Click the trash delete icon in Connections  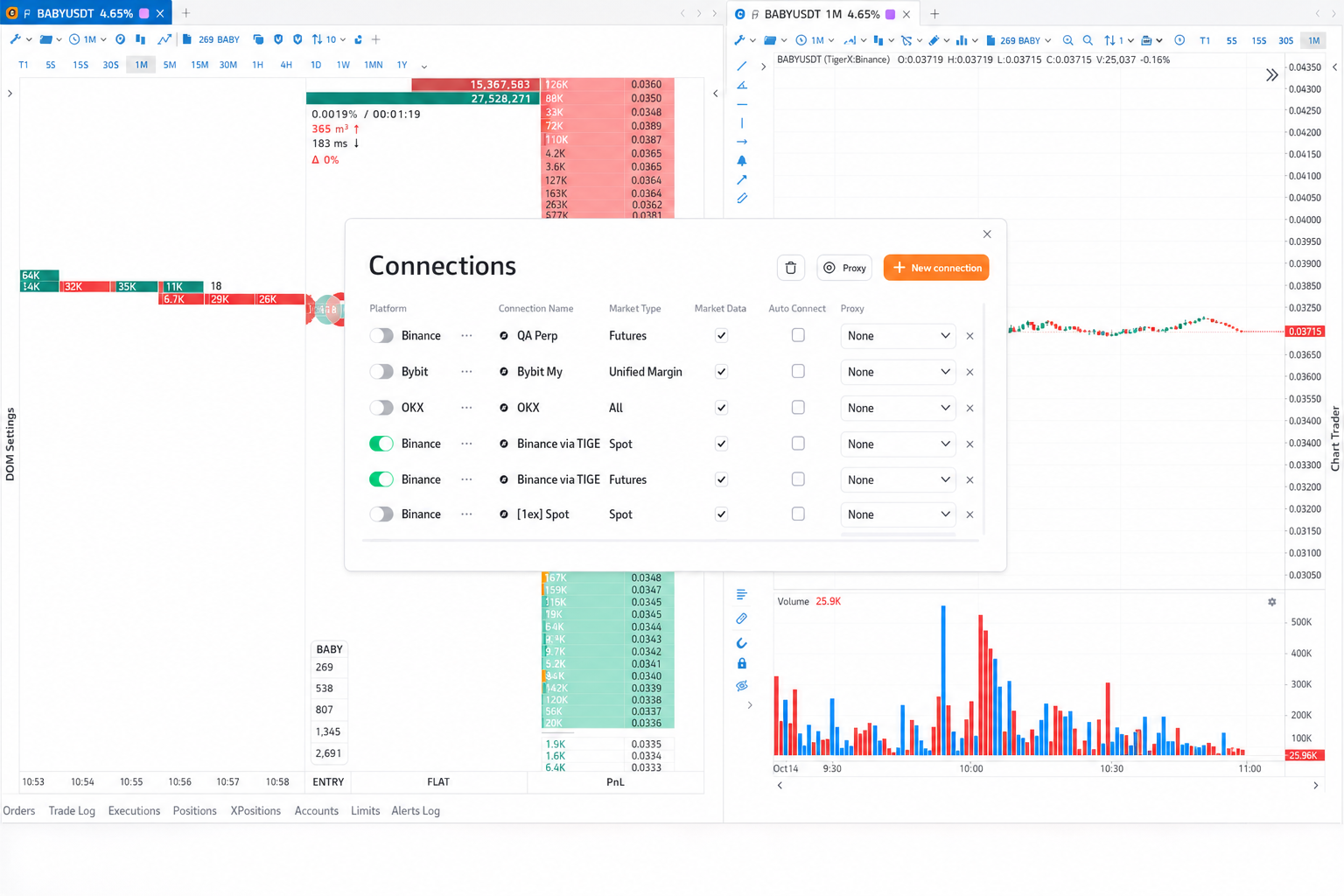790,268
